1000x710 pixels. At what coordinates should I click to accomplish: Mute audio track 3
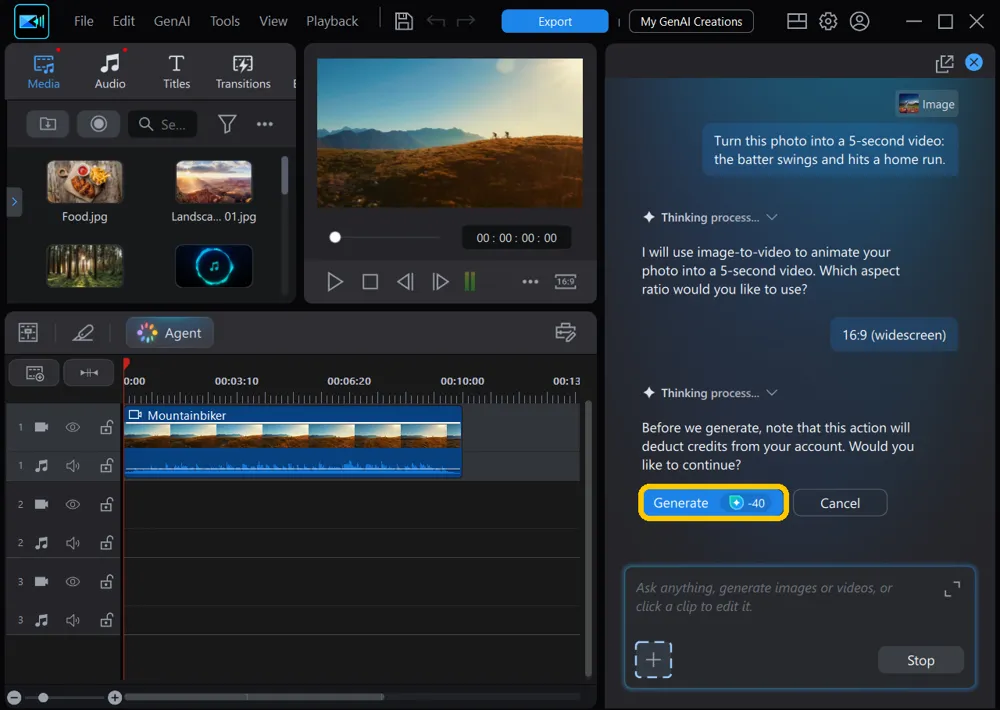(x=73, y=620)
